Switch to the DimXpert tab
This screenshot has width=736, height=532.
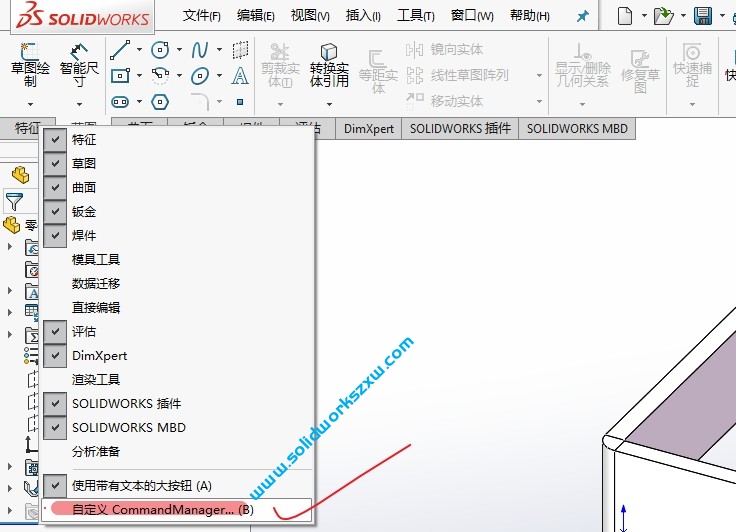[x=368, y=129]
